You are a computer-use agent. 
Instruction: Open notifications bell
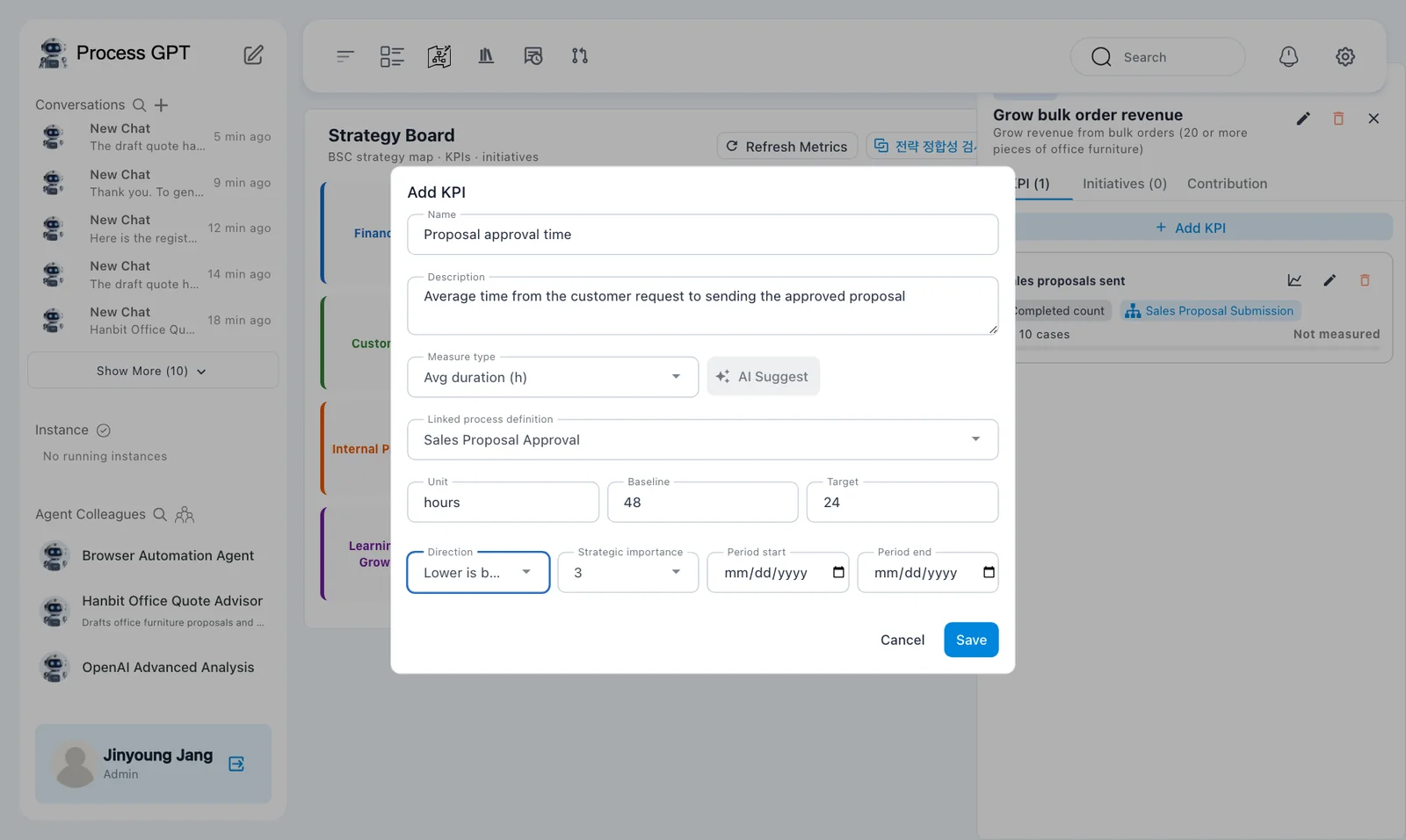(x=1288, y=57)
